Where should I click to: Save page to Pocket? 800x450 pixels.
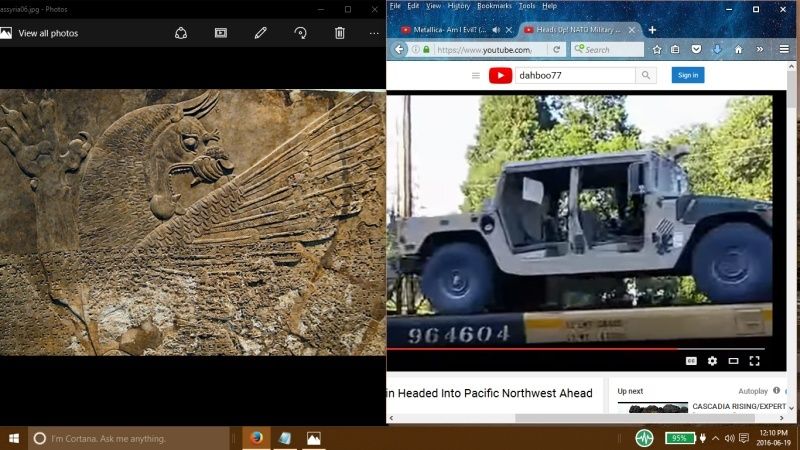tap(696, 49)
